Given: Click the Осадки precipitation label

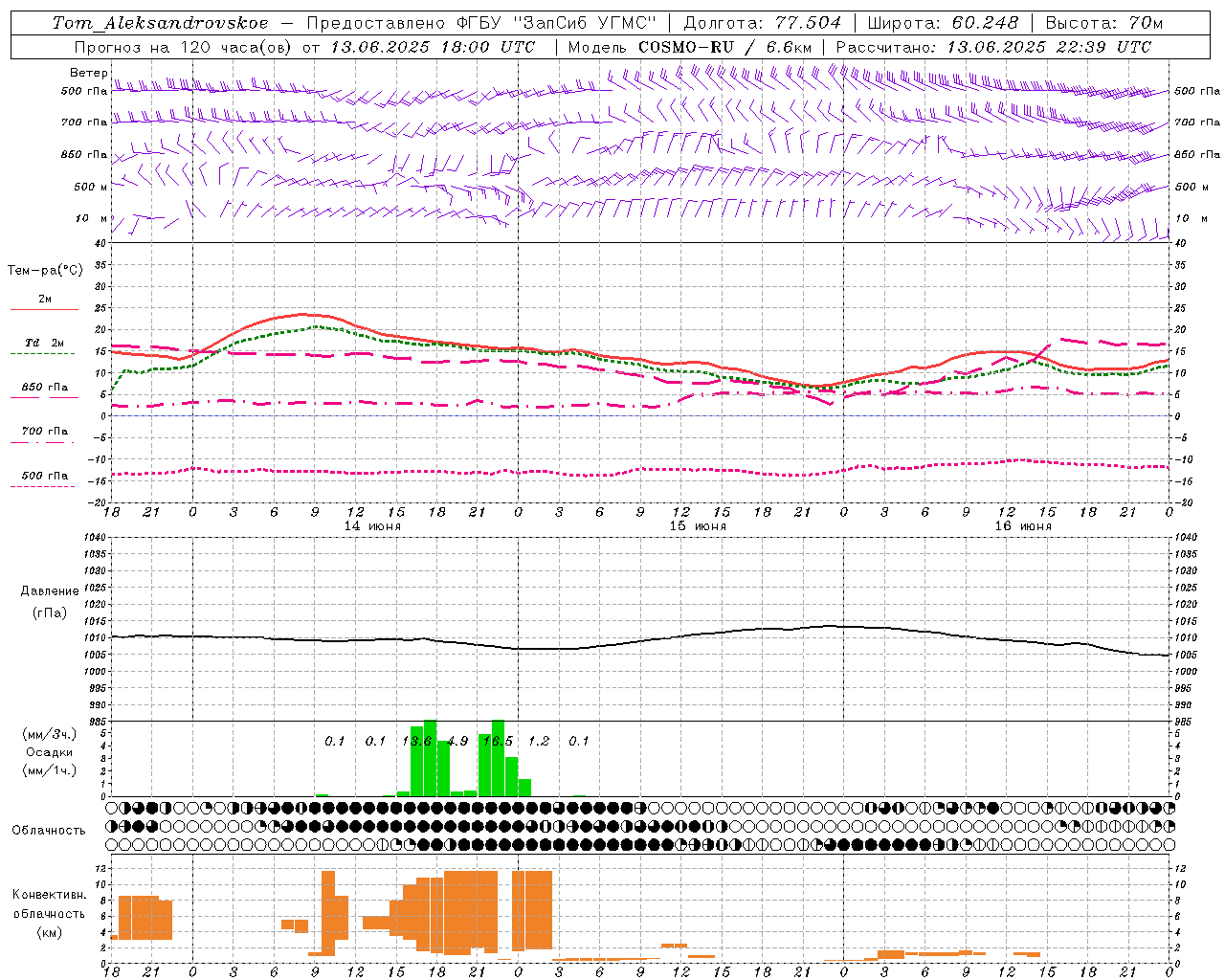Looking at the screenshot, I should click(x=50, y=752).
